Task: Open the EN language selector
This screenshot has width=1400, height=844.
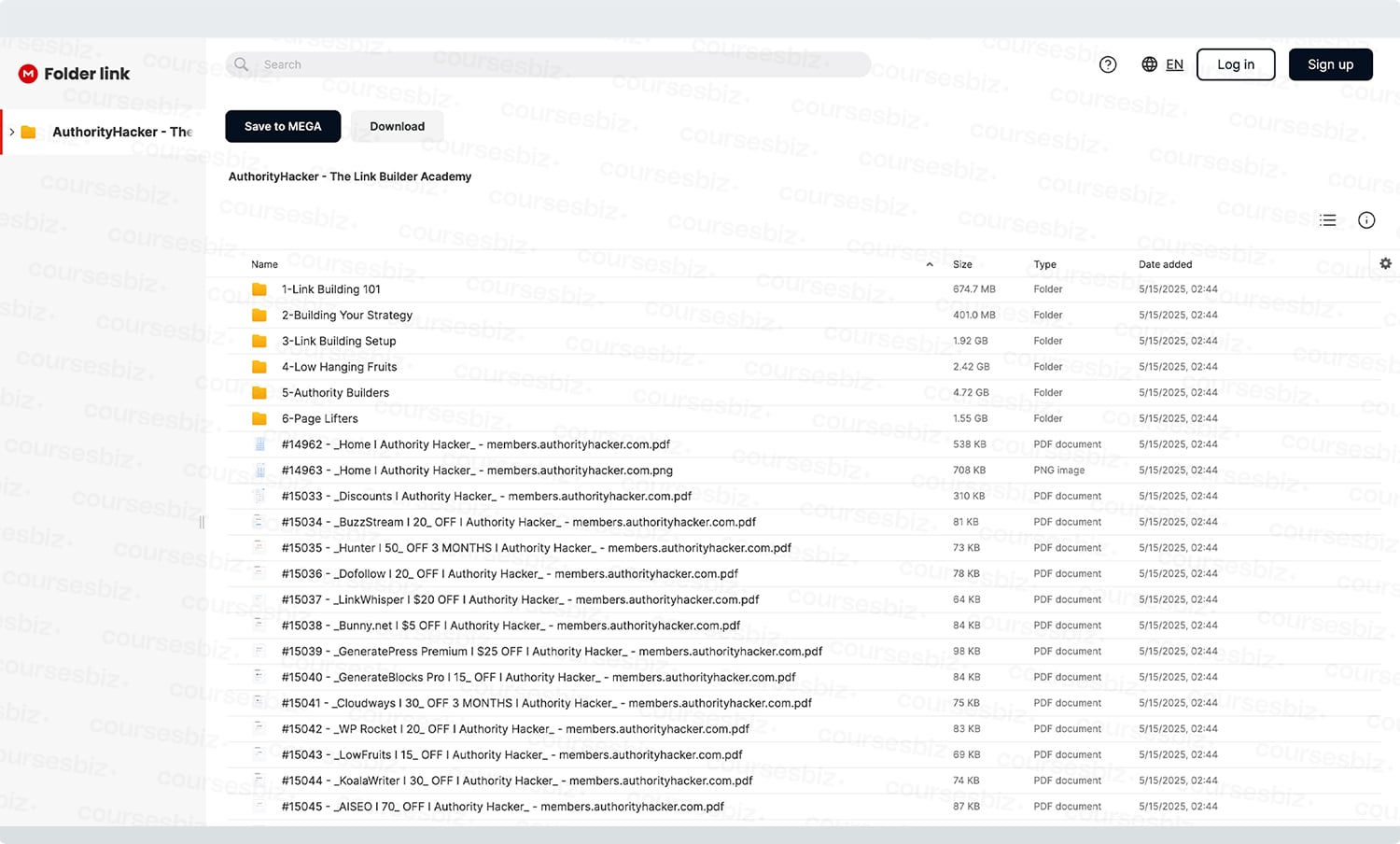Action: coord(1174,64)
